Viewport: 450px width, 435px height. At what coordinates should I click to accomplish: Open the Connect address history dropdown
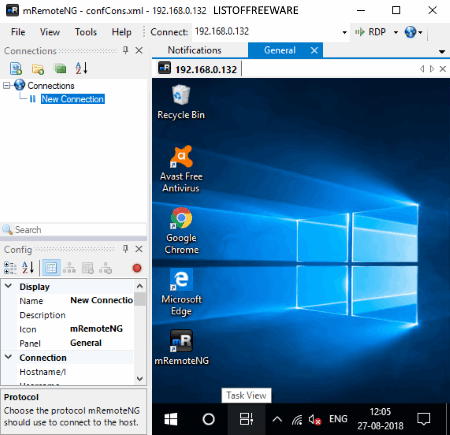coord(344,32)
